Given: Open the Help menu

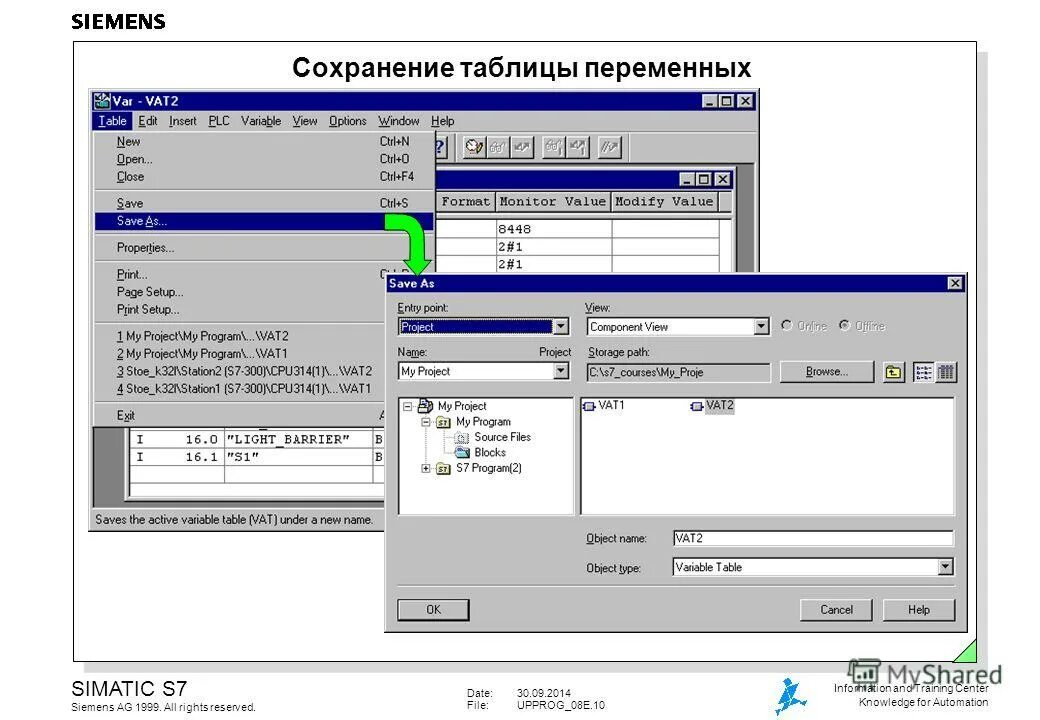Looking at the screenshot, I should coord(442,121).
